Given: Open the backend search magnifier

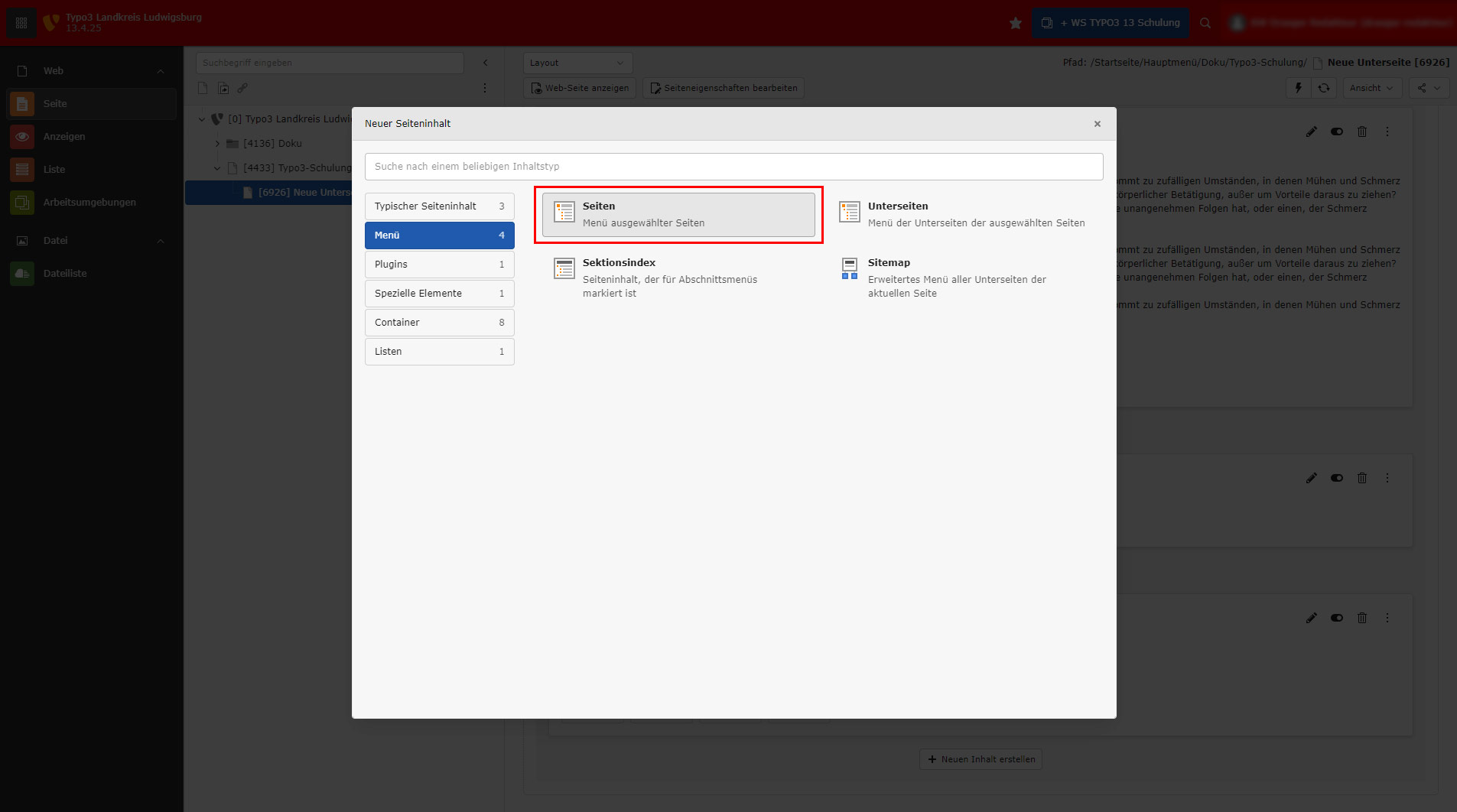Looking at the screenshot, I should pos(1205,23).
